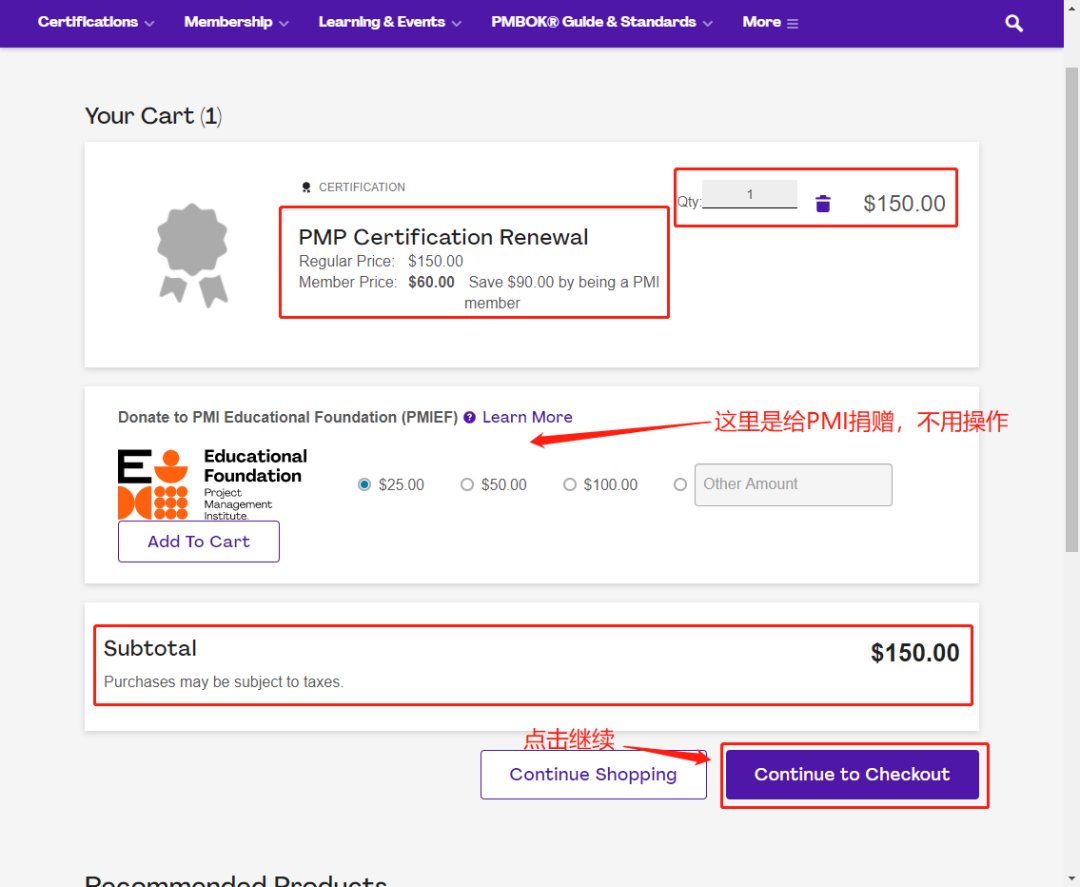The height and width of the screenshot is (887, 1080).
Task: Click the 'Save $90.00 by being a PMI member' text
Action: click(563, 293)
